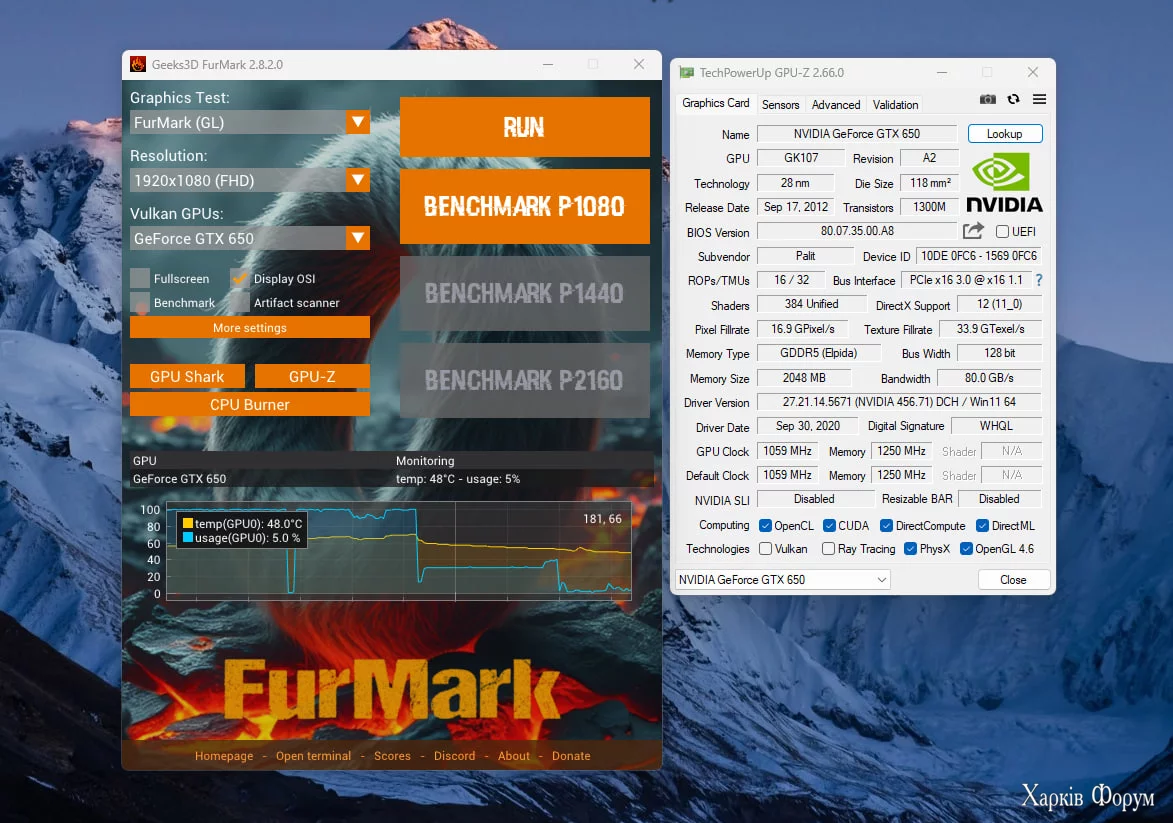The height and width of the screenshot is (823, 1173).
Task: Click the Release Date Sep 17, 2012 field
Action: coord(795,207)
